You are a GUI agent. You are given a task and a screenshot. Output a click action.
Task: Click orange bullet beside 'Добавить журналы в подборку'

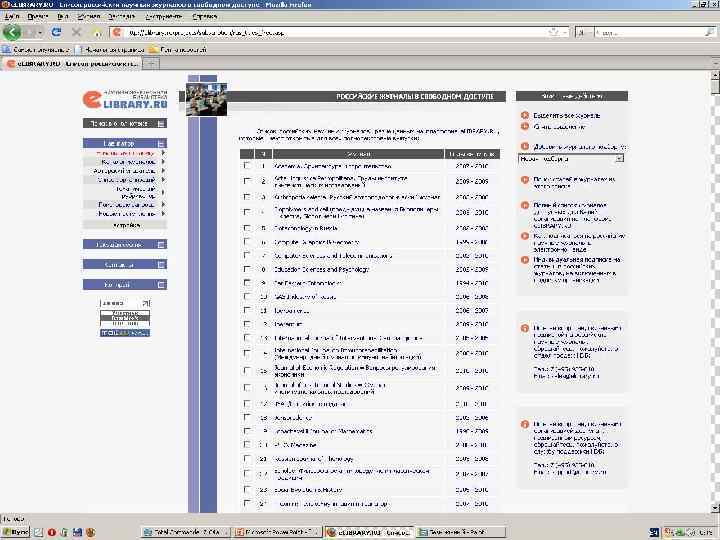pos(525,146)
